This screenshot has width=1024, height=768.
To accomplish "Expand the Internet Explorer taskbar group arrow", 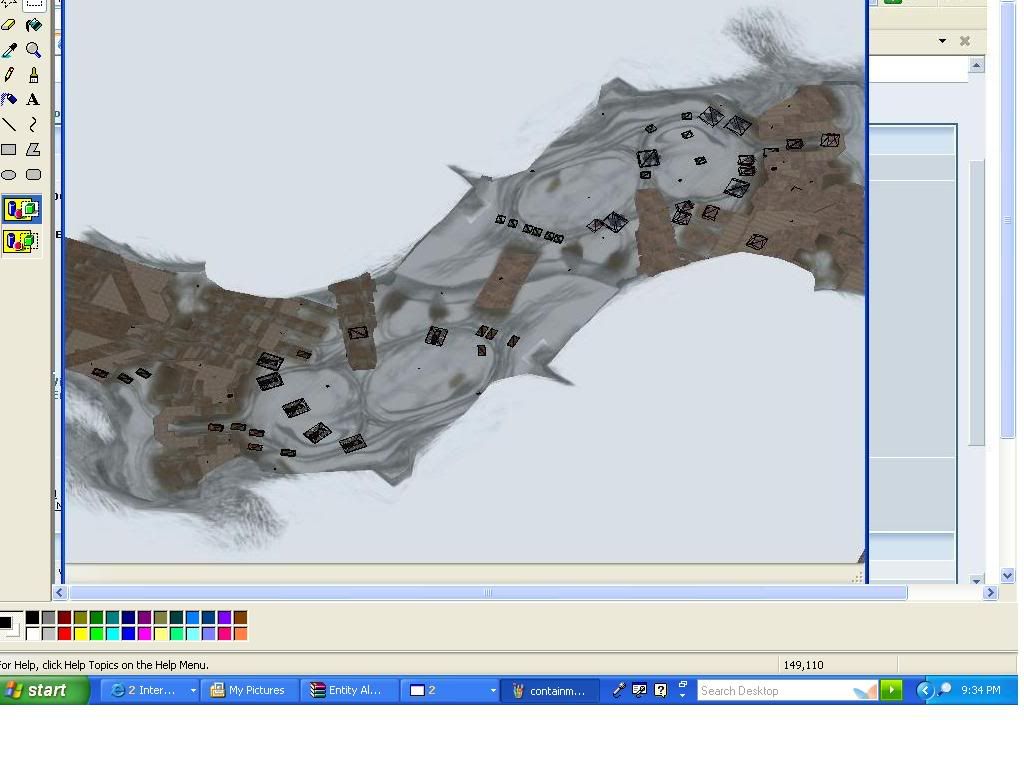I will tap(193, 690).
